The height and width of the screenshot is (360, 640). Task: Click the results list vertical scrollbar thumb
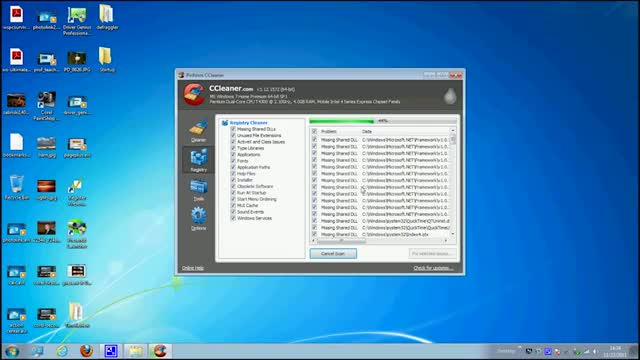coord(453,139)
